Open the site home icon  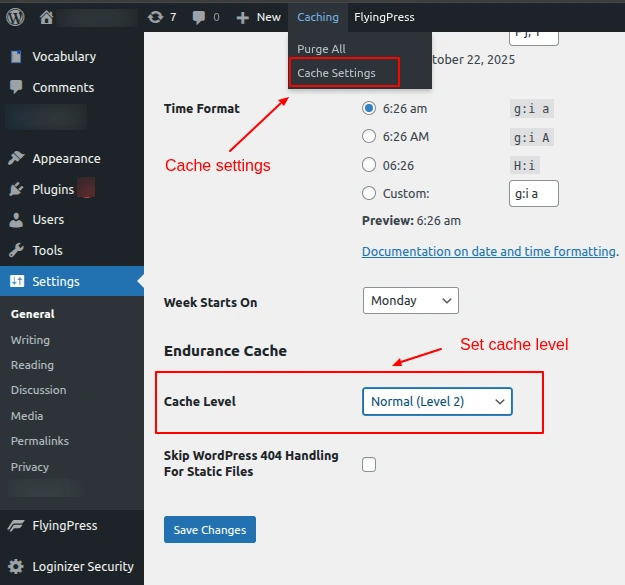point(46,17)
